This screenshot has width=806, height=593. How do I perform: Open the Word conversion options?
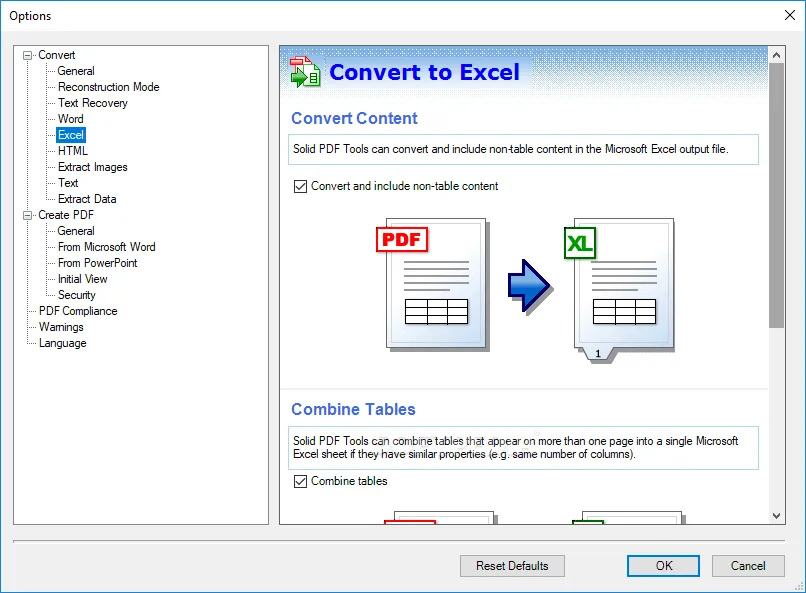pyautogui.click(x=70, y=119)
